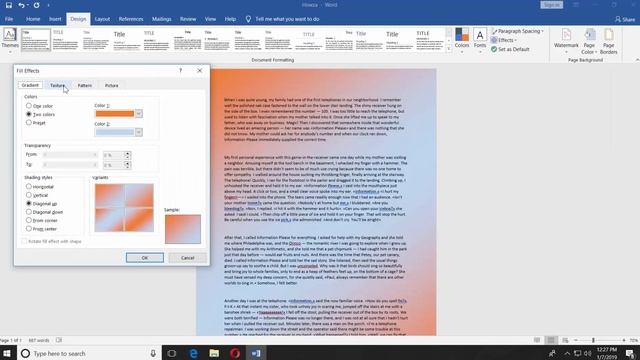Viewport: 640px width, 360px height.
Task: Switch to the Picture tab
Action: pos(112,85)
